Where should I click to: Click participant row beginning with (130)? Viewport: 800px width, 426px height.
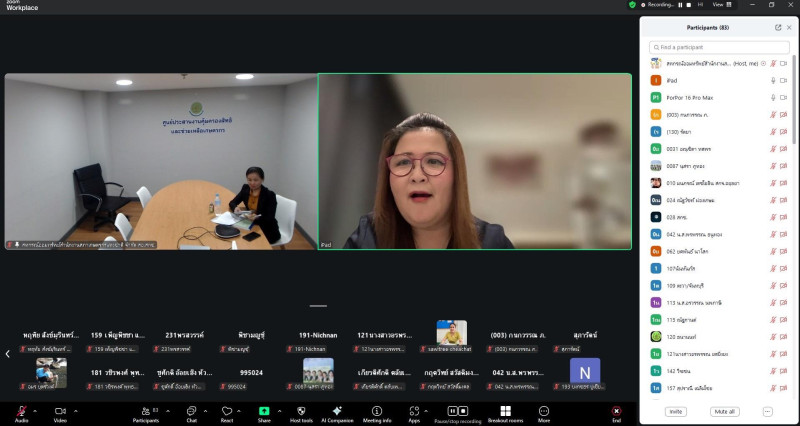point(719,132)
